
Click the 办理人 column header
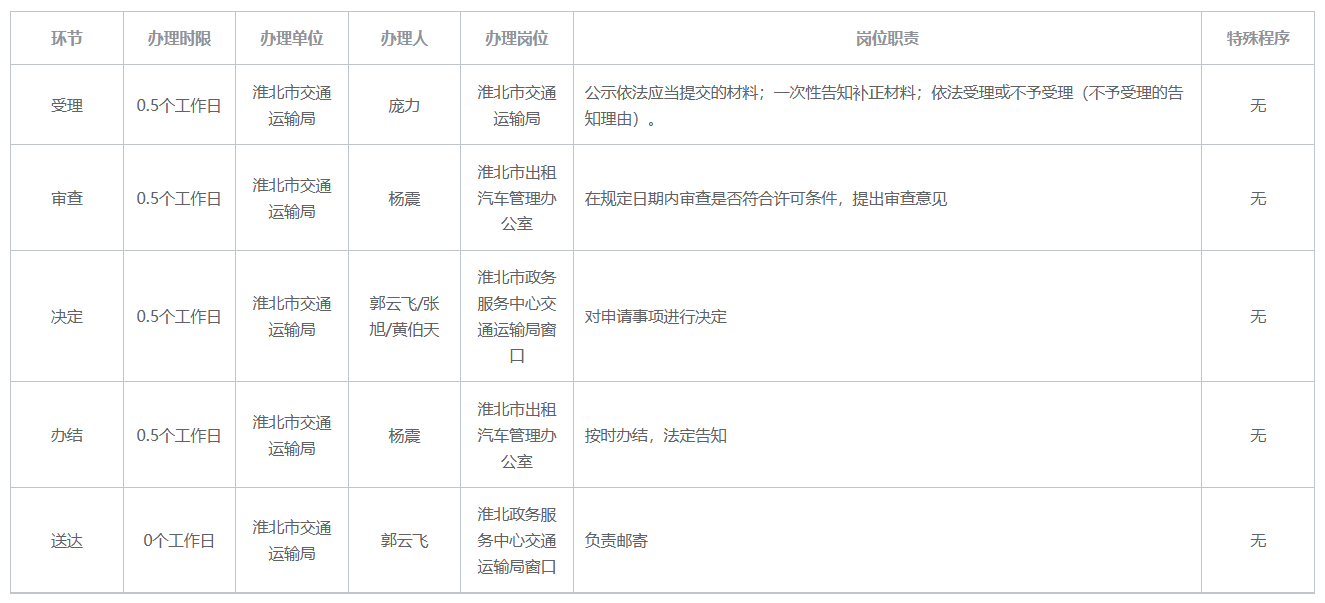pyautogui.click(x=404, y=39)
